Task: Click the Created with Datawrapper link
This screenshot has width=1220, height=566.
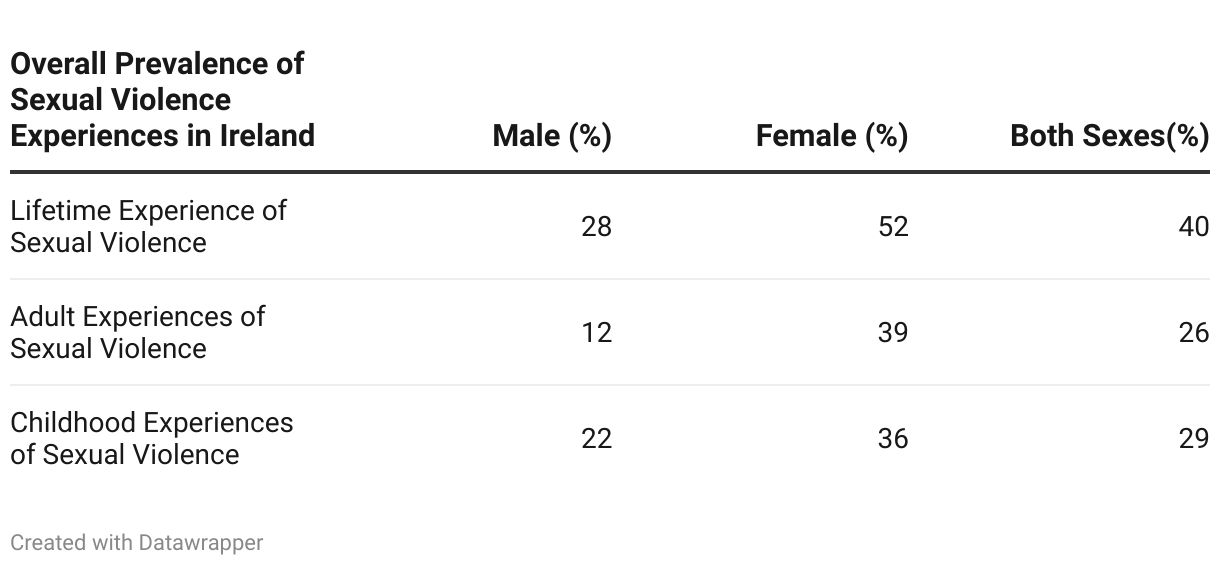Action: (136, 543)
